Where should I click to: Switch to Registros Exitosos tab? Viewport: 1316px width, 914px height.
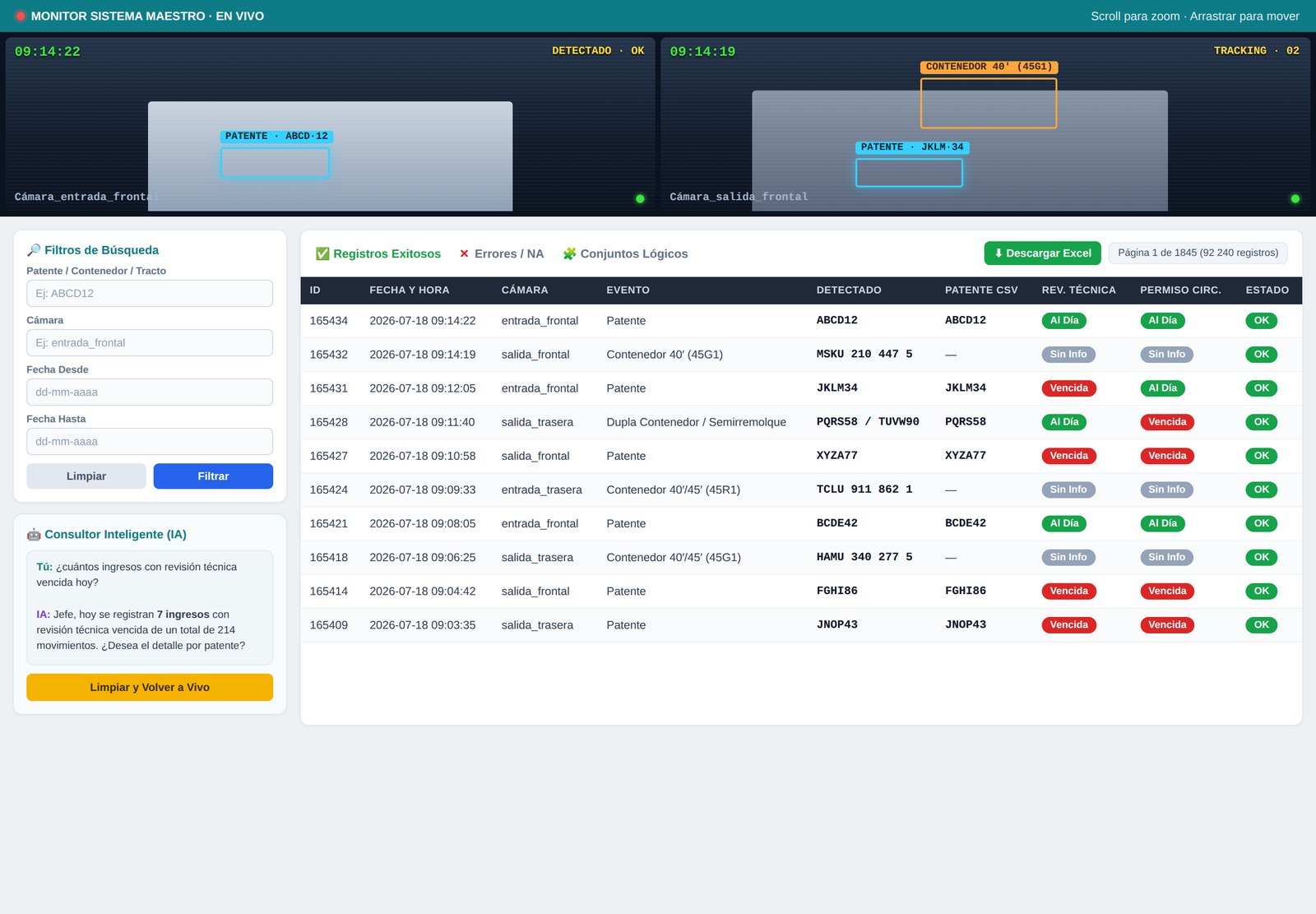[x=378, y=253]
